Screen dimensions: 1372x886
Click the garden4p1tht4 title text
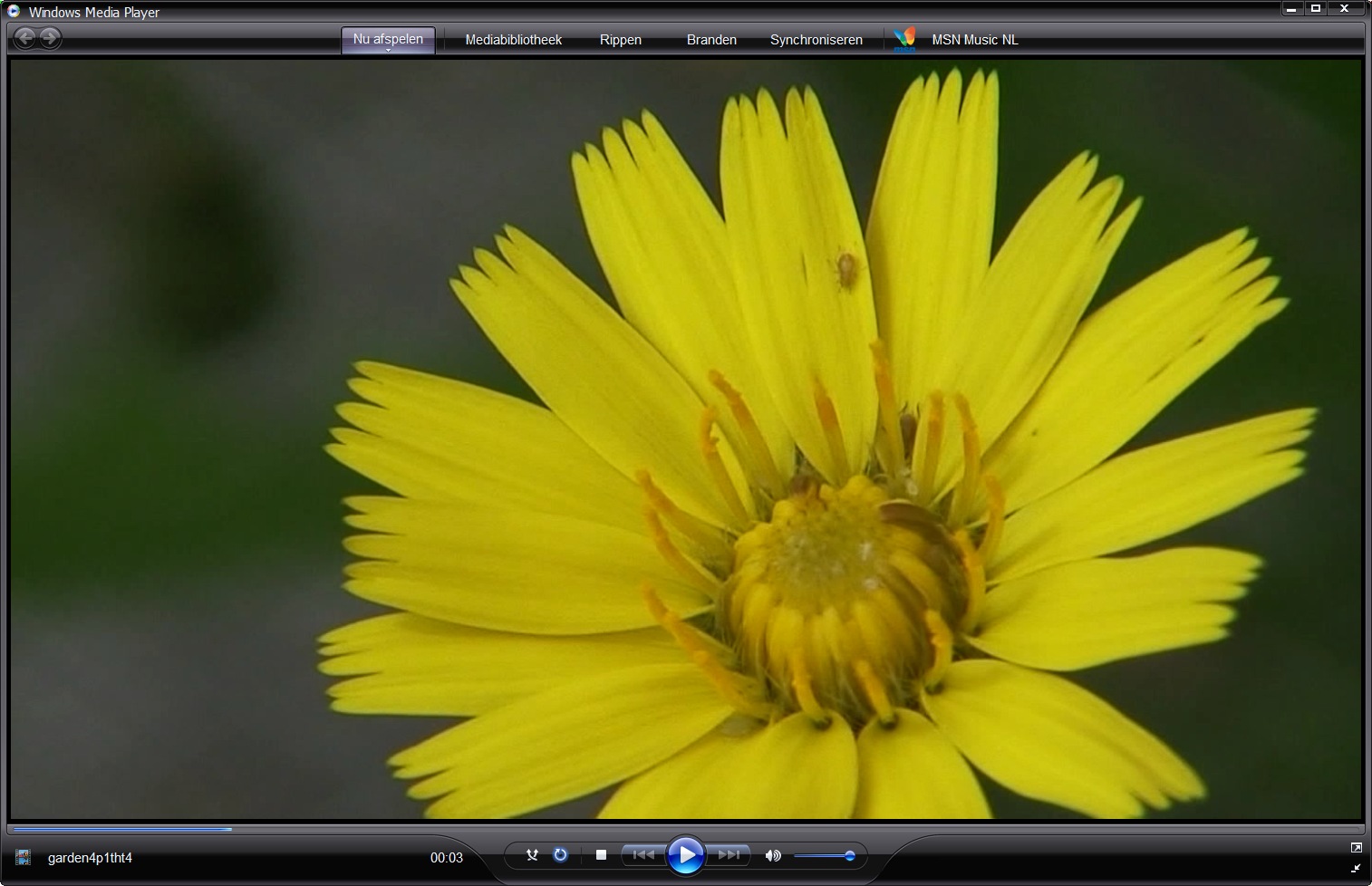tap(90, 858)
